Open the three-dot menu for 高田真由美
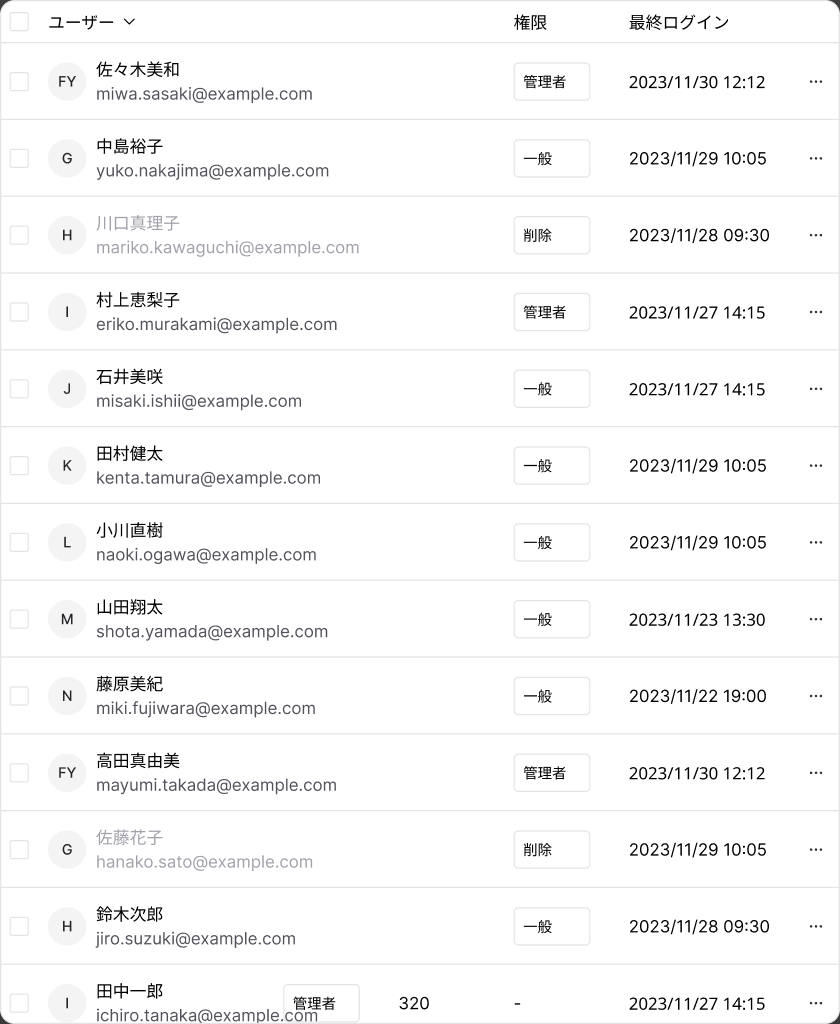Screen dimensions: 840x1024 coord(815,773)
